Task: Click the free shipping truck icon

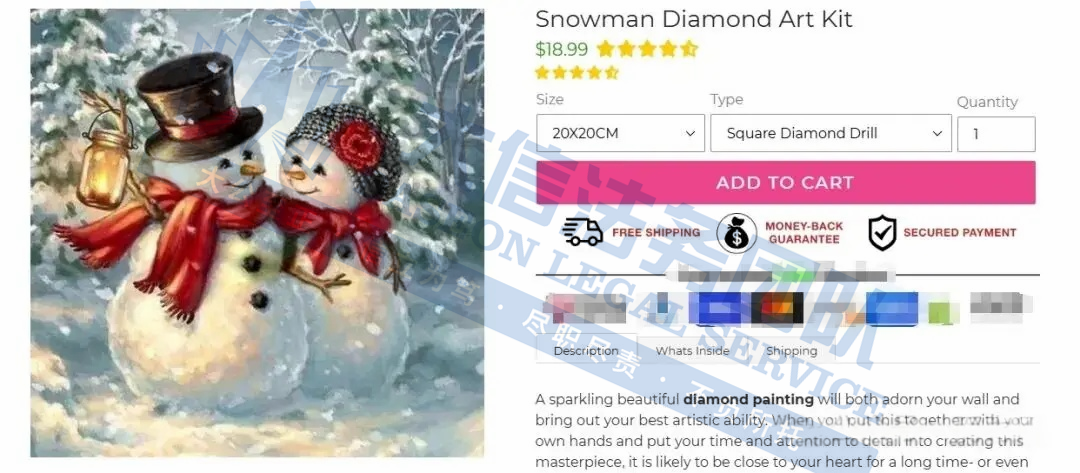Action: (x=582, y=232)
